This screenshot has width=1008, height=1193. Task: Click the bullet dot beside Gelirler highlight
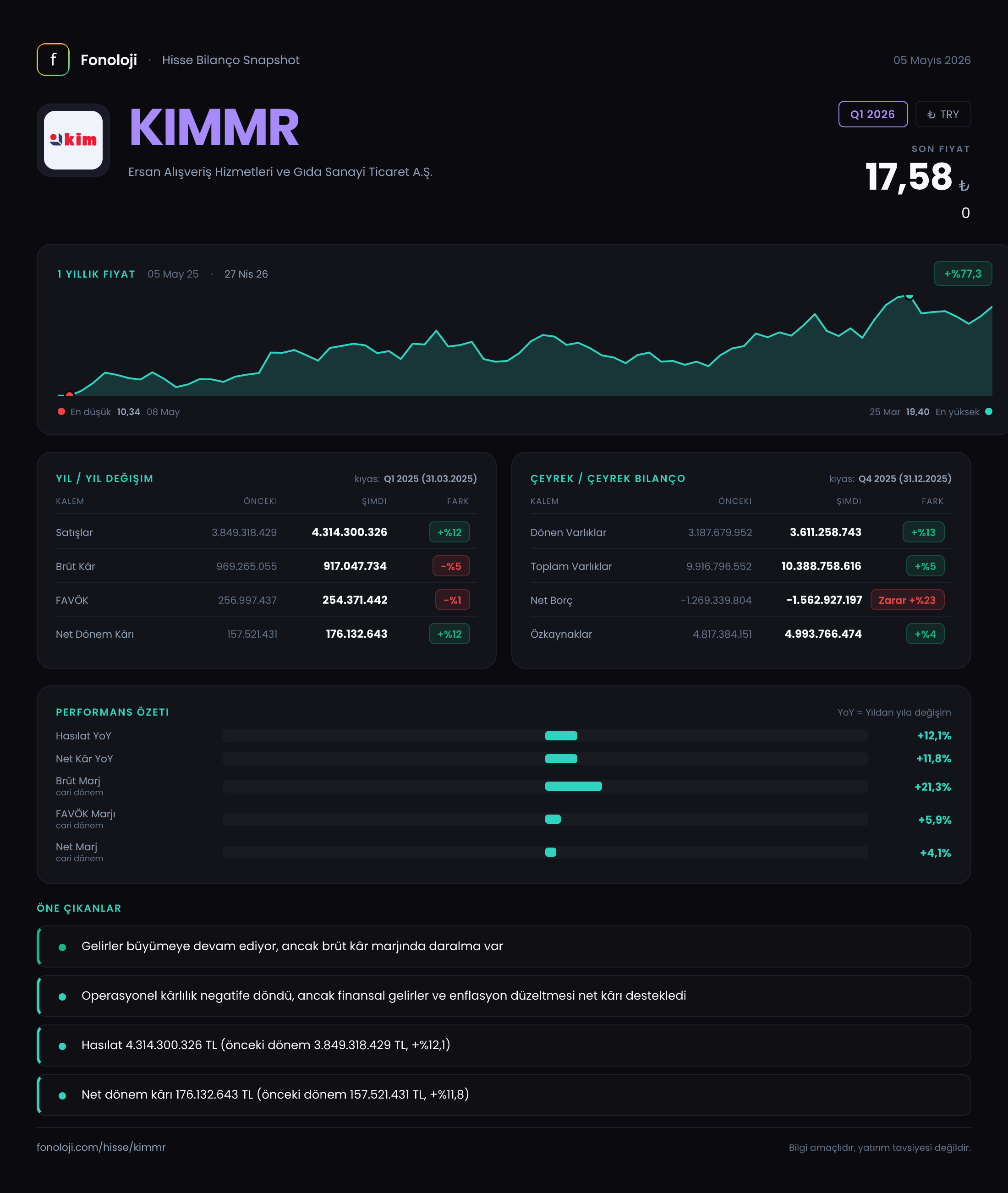[62, 947]
